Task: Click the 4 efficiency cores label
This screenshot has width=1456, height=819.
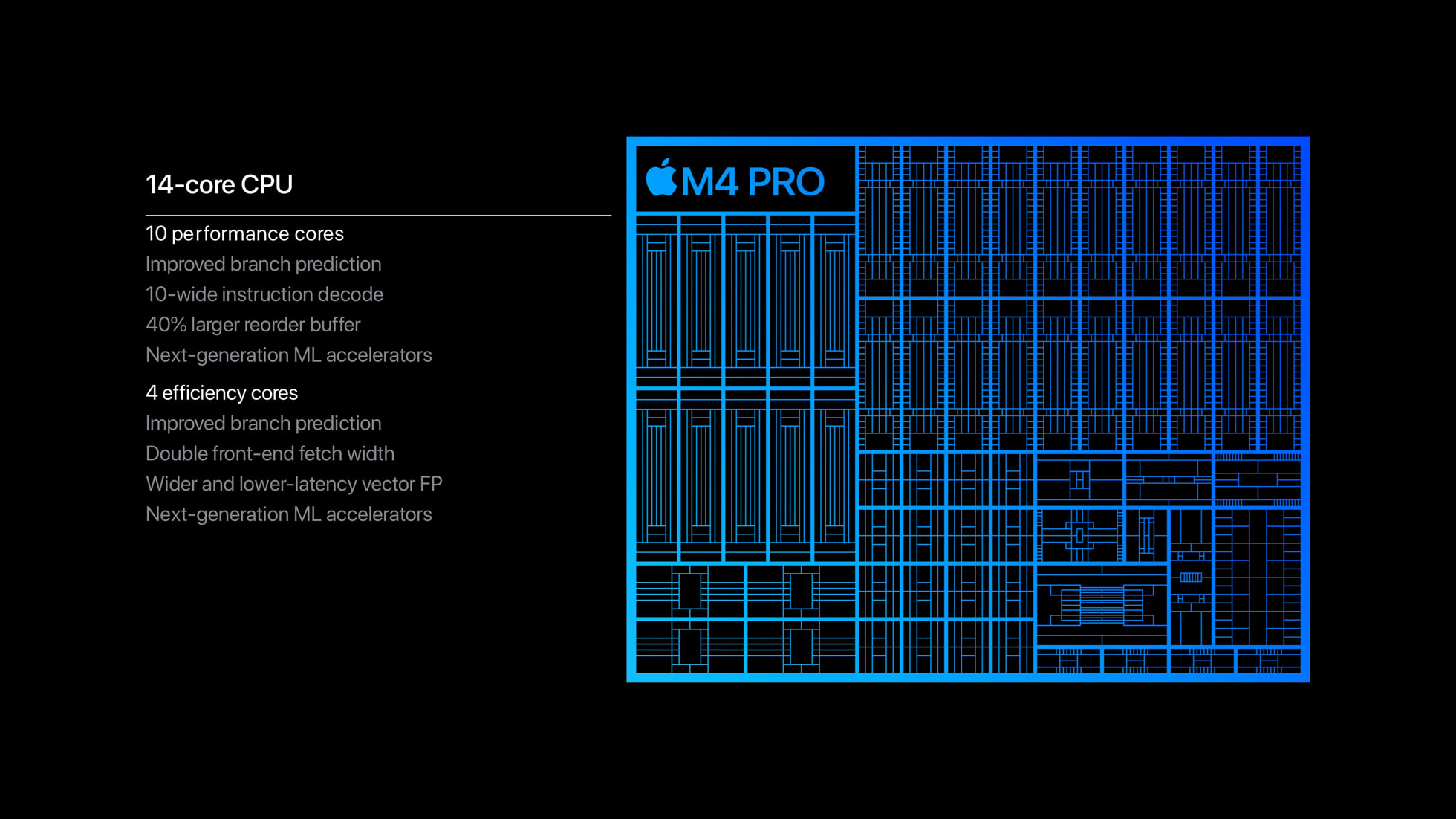Action: pos(222,392)
